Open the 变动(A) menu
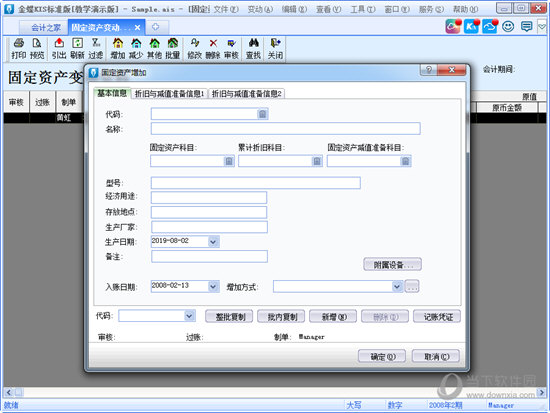This screenshot has height=413, width=550. [260, 9]
